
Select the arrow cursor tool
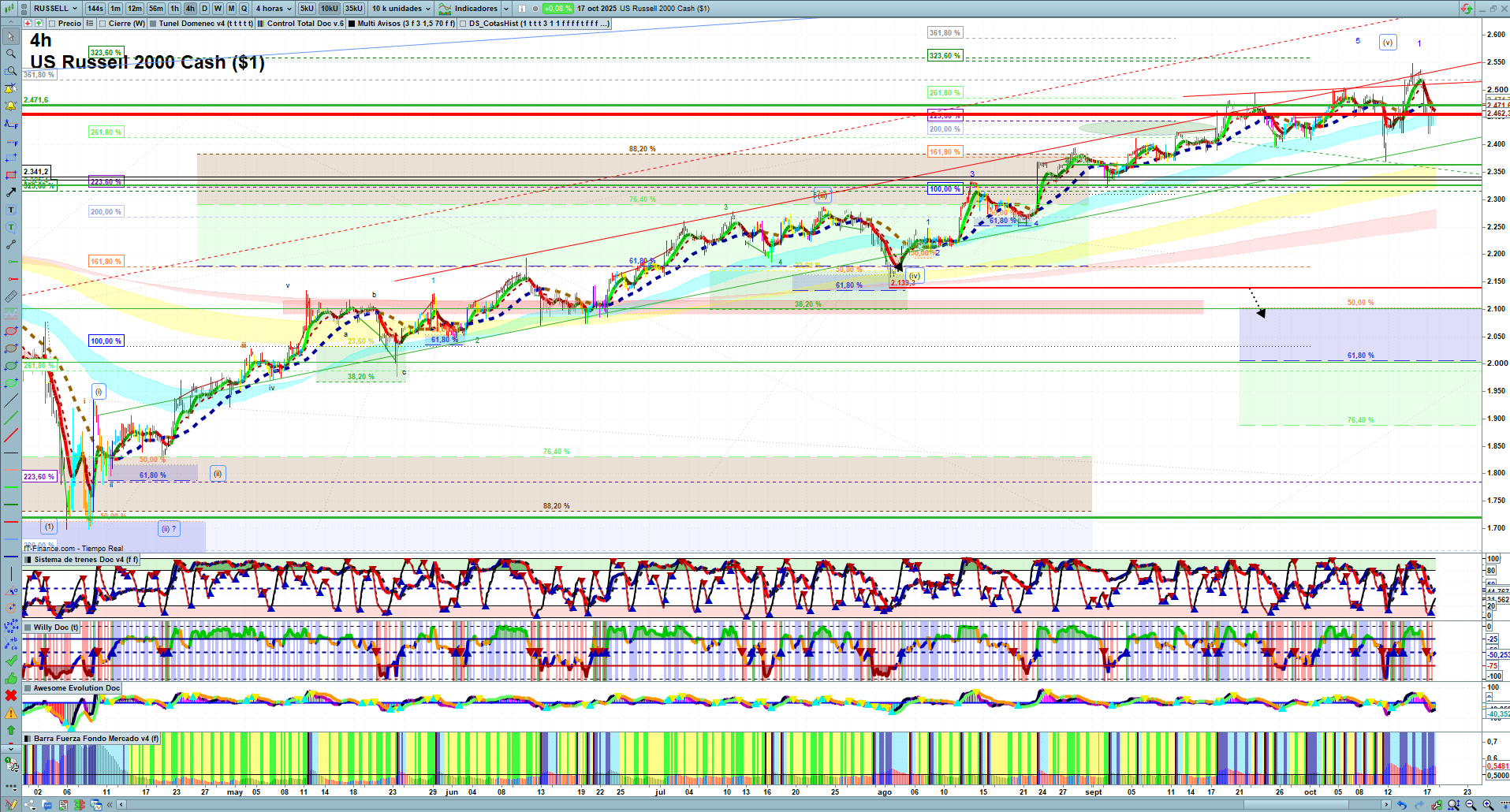point(10,36)
